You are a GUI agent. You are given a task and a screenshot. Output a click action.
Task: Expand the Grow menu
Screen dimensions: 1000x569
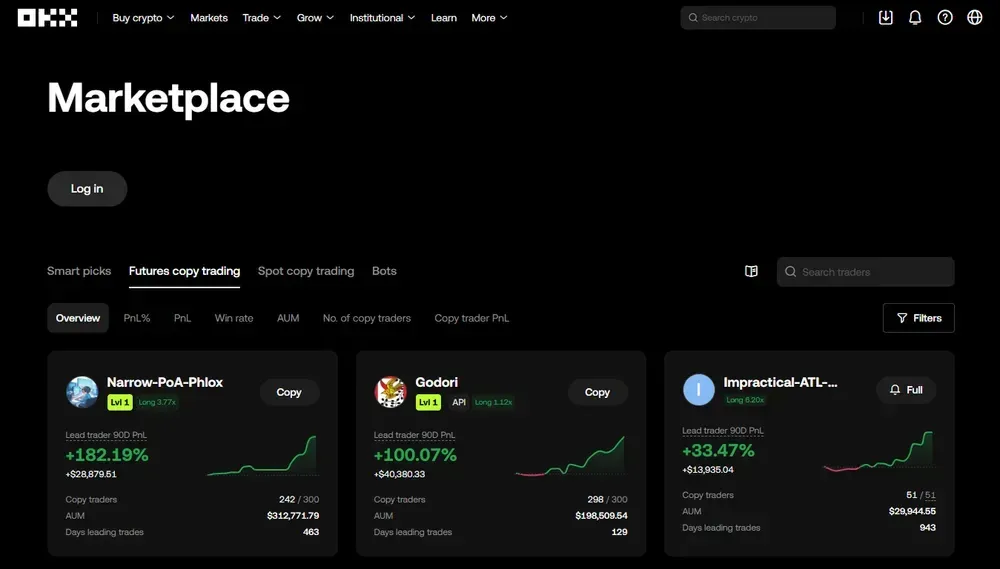[315, 18]
